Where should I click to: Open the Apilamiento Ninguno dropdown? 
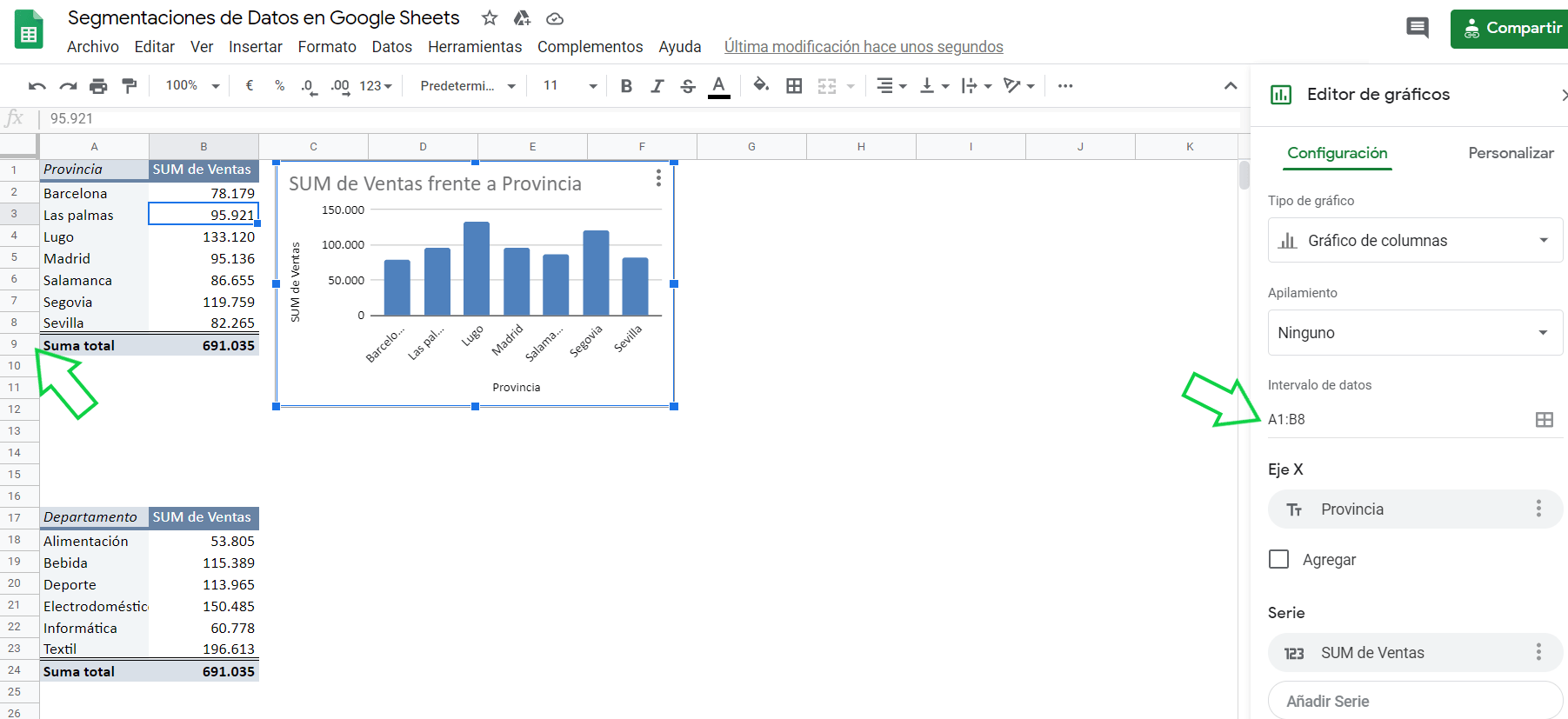1415,332
